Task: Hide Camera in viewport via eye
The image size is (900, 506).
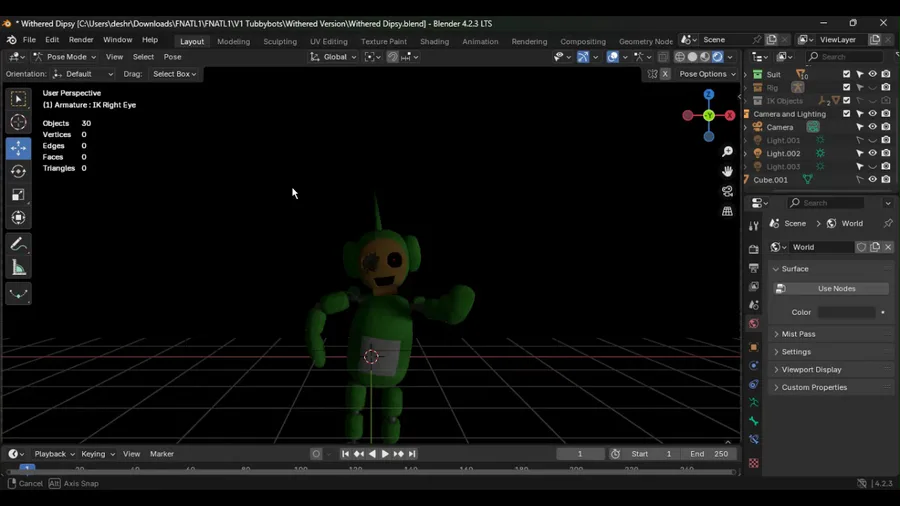Action: [872, 127]
